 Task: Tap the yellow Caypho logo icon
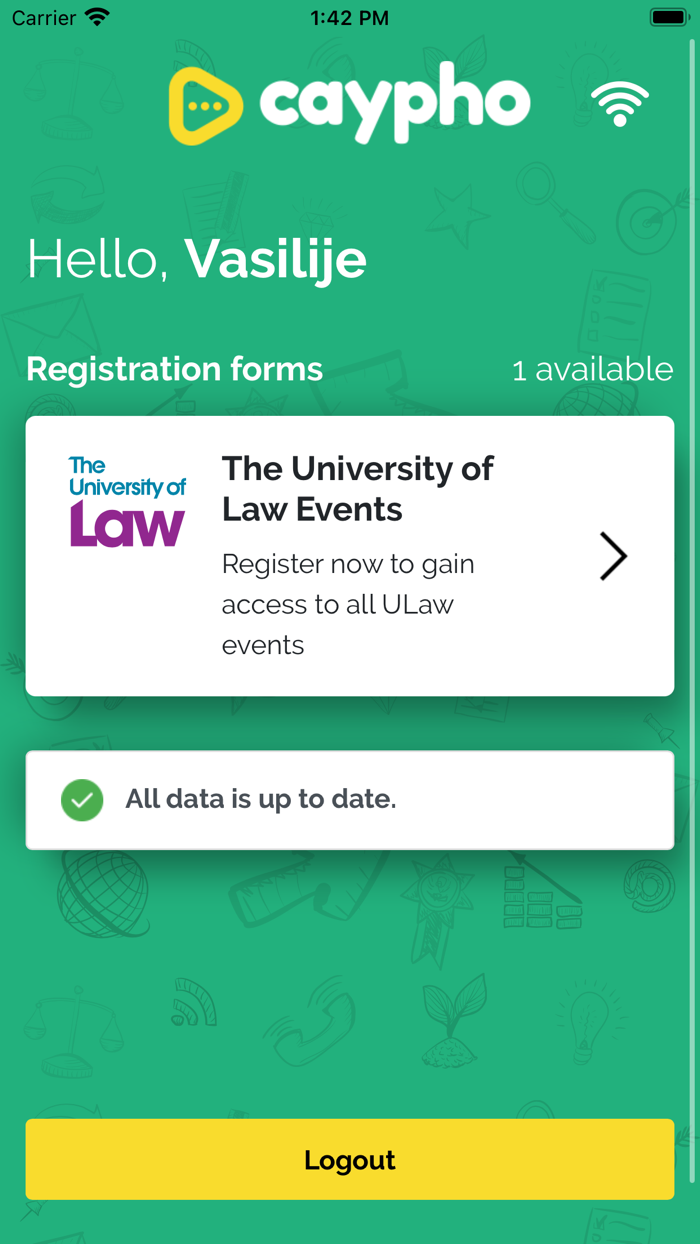206,105
